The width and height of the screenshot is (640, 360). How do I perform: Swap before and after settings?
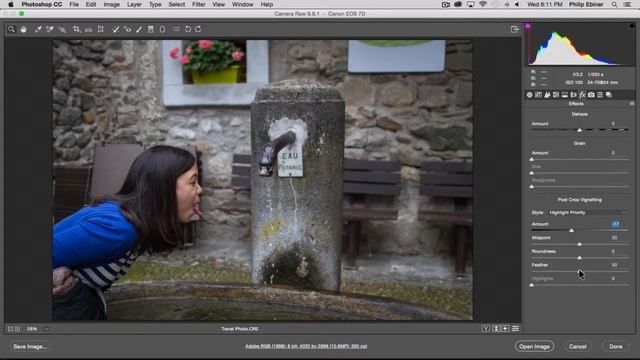pos(496,329)
